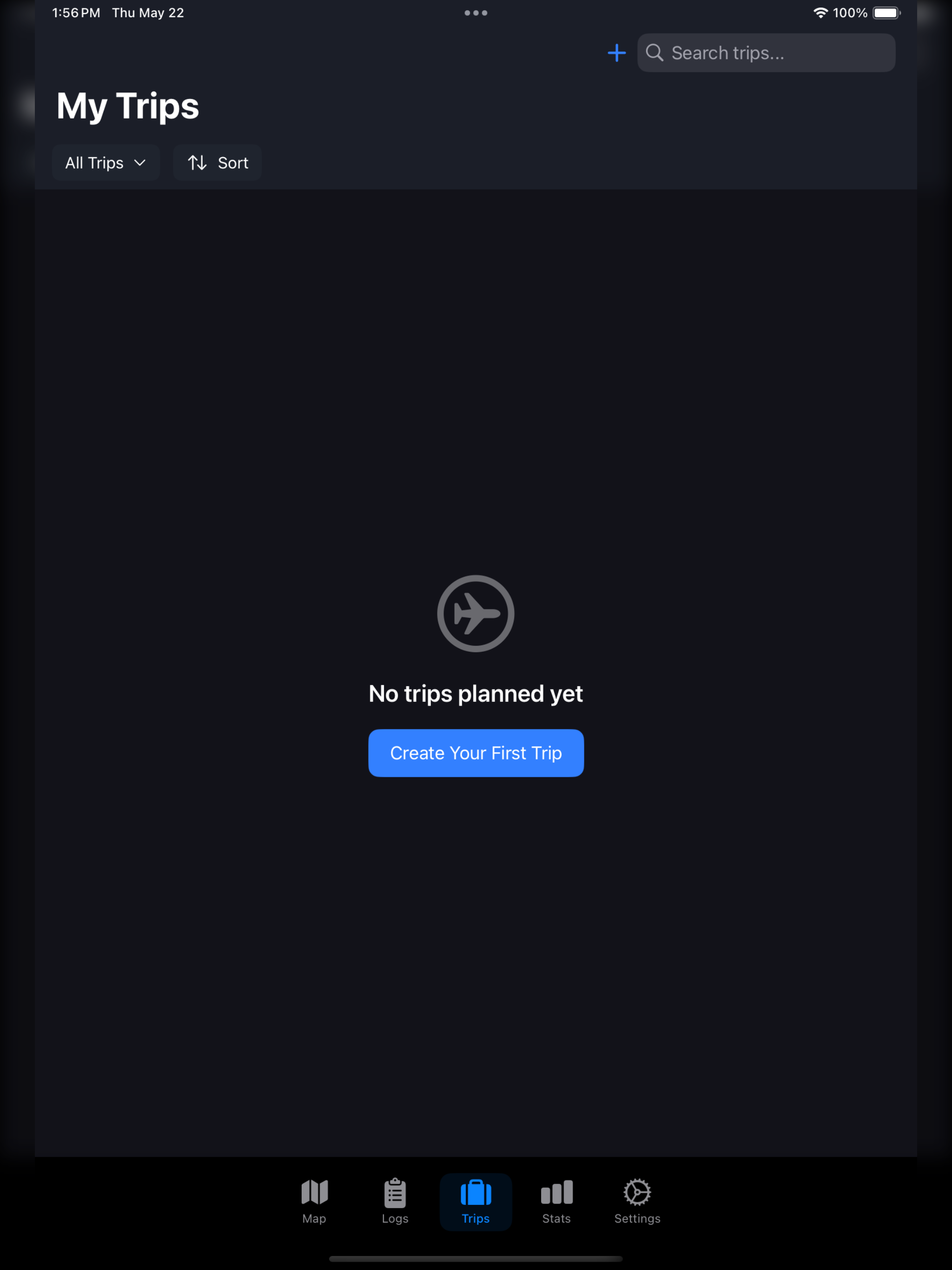Open the Settings gear tab
Viewport: 952px width, 1270px height.
click(x=637, y=1202)
